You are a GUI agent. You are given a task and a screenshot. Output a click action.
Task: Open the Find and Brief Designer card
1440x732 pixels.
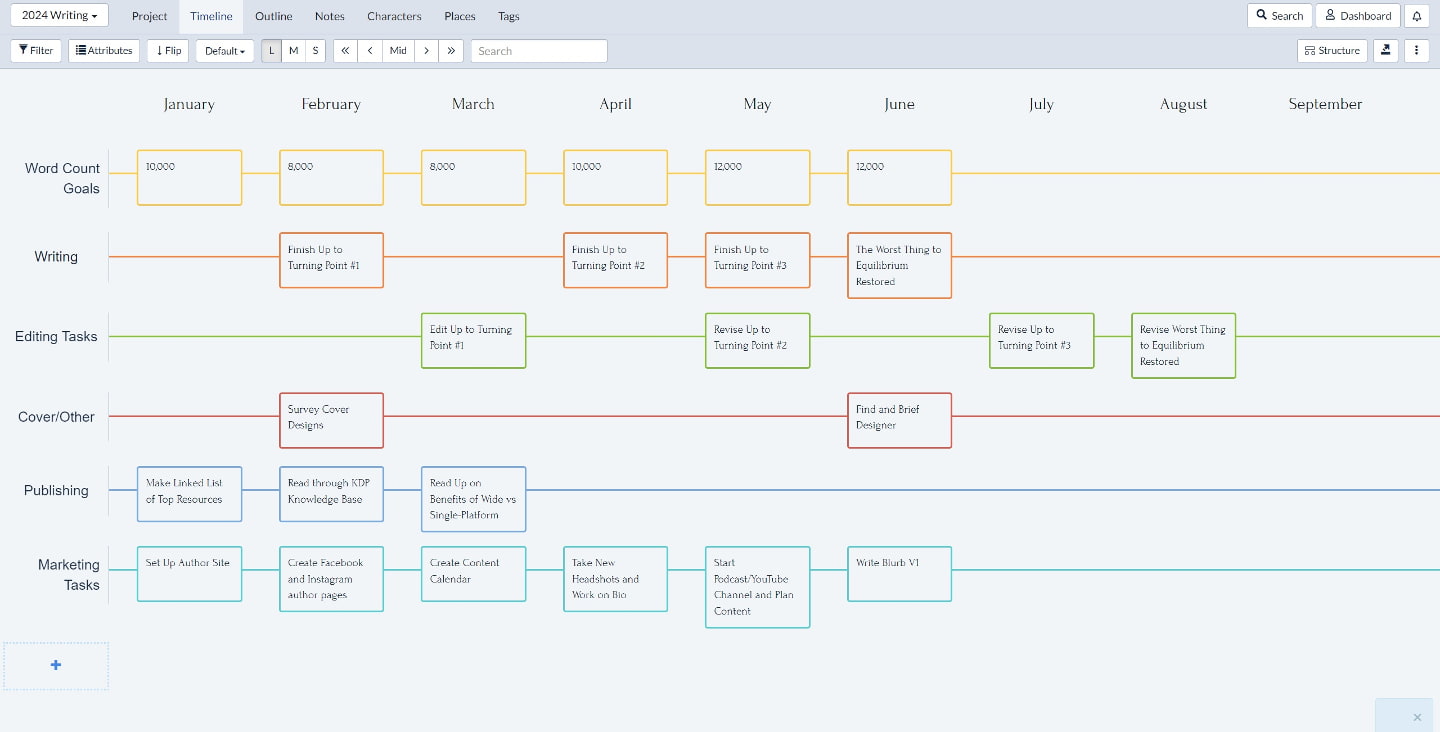[900, 420]
